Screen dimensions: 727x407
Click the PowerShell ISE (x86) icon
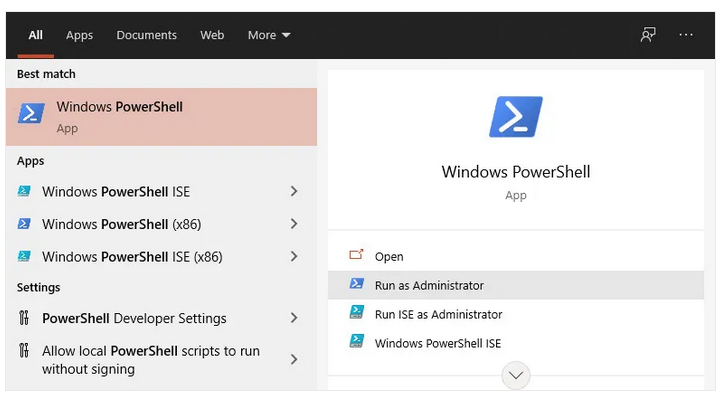(x=25, y=257)
